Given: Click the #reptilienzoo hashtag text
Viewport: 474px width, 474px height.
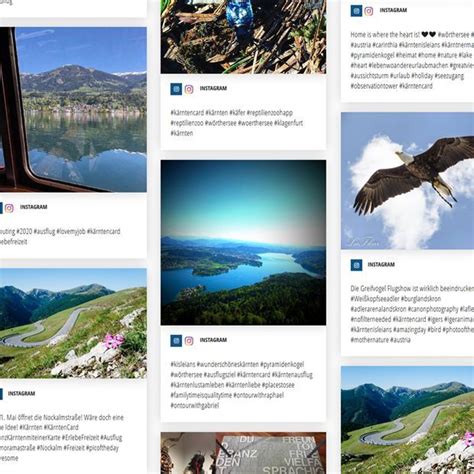Looking at the screenshot, I should coord(187,123).
